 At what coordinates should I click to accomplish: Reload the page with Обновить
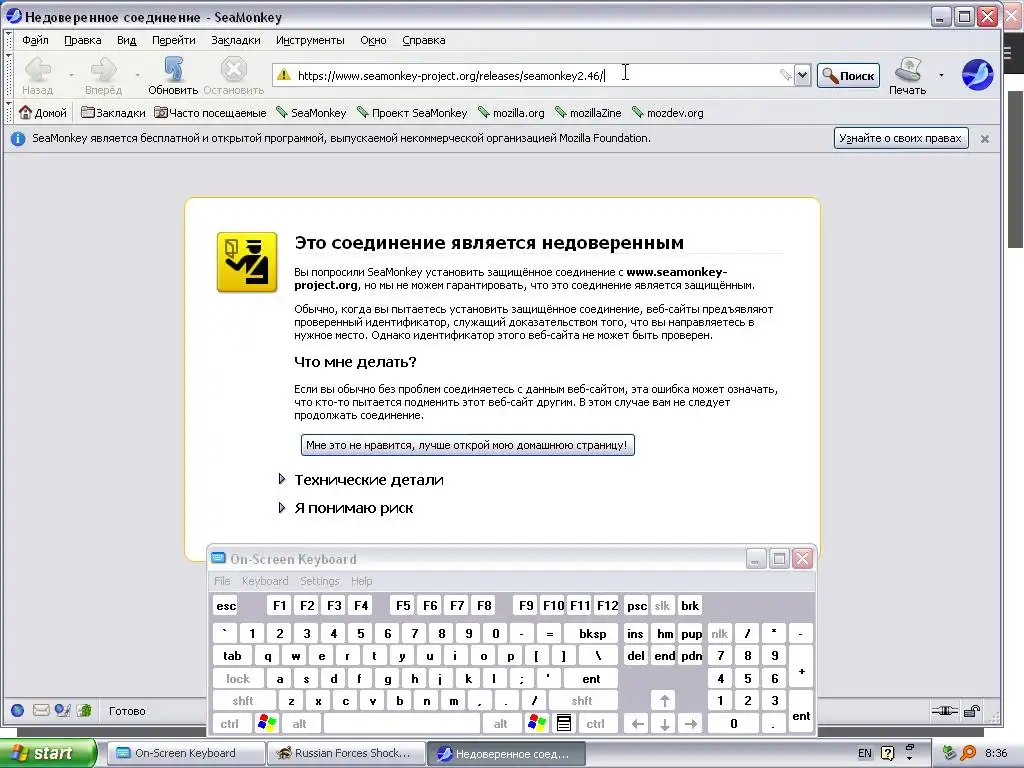tap(173, 75)
